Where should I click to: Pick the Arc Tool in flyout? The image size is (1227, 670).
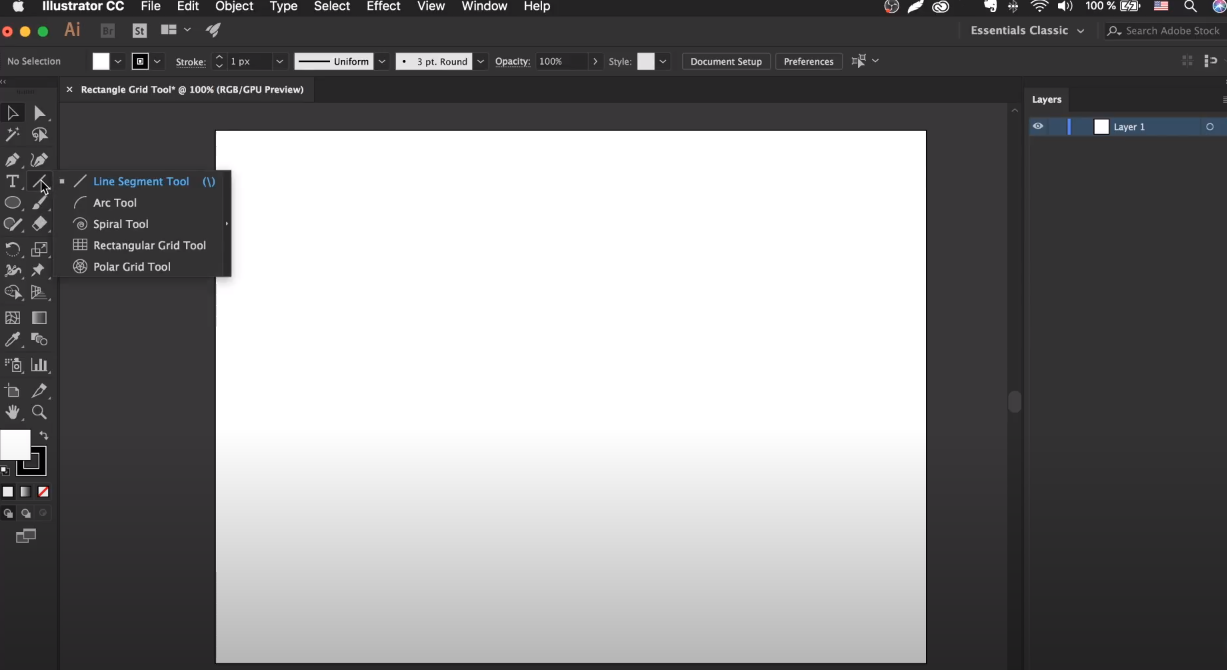click(x=114, y=203)
